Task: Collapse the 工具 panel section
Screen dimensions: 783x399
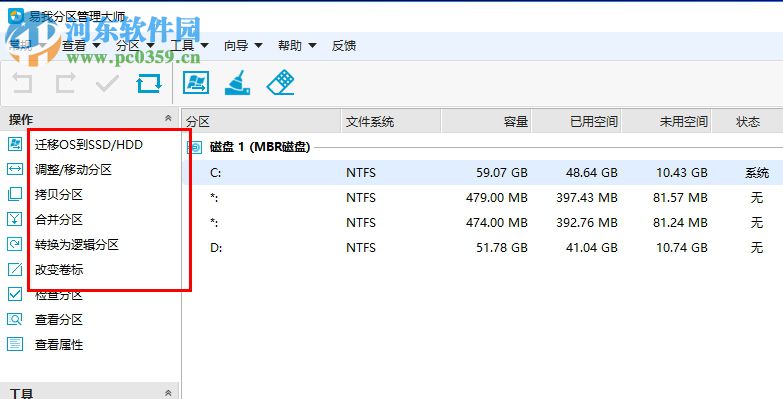Action: [x=168, y=393]
